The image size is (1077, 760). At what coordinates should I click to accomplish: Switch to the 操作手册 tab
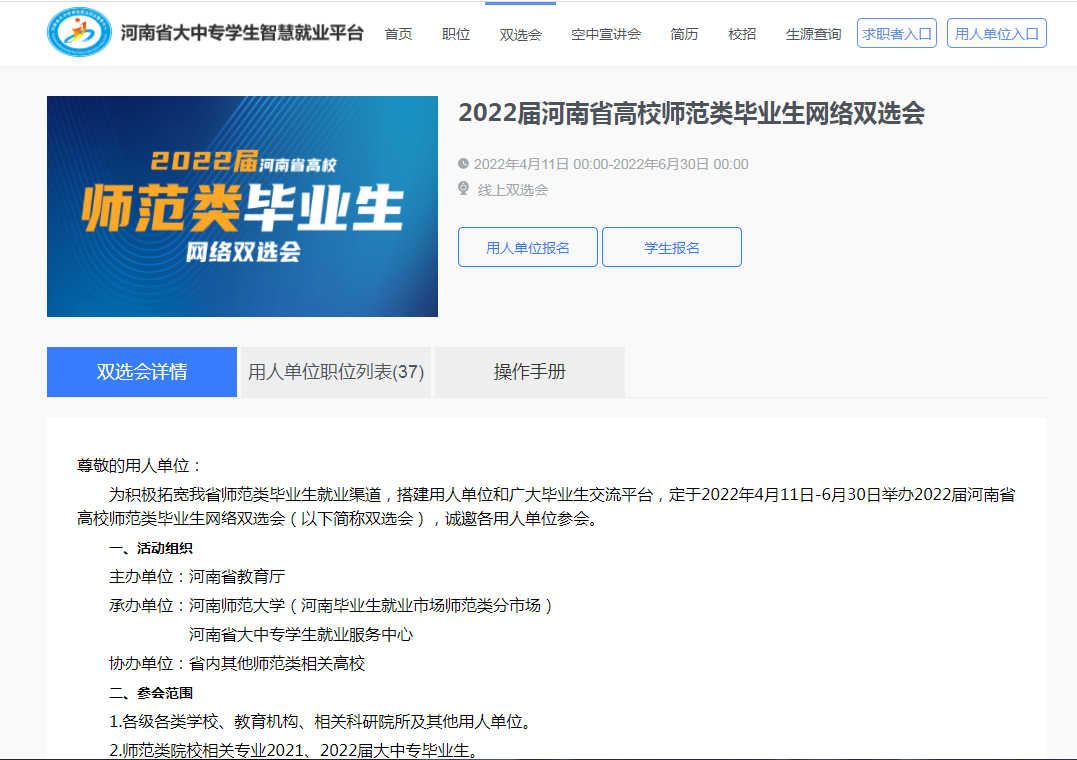point(530,372)
